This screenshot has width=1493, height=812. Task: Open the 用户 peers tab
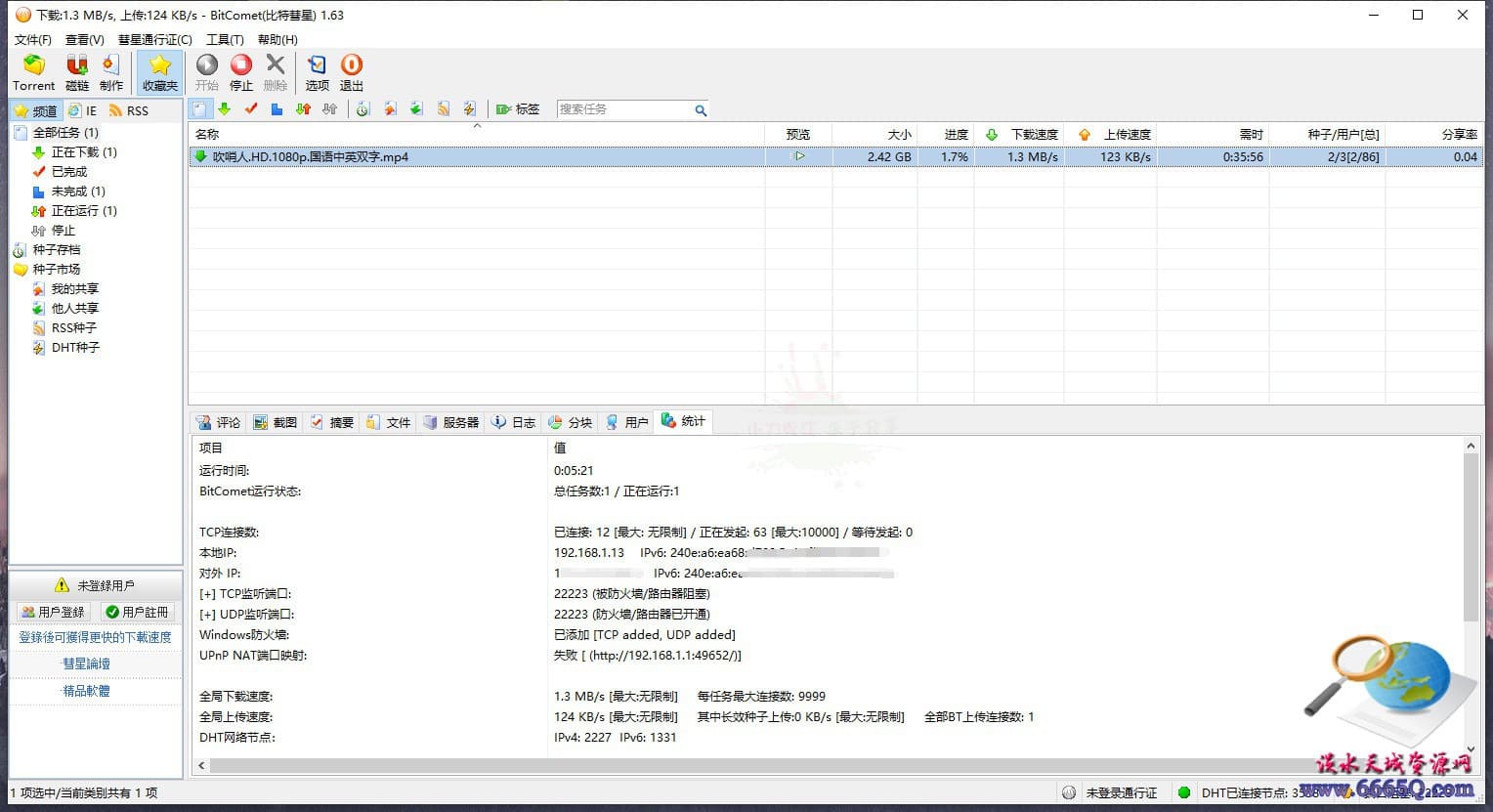pyautogui.click(x=626, y=422)
